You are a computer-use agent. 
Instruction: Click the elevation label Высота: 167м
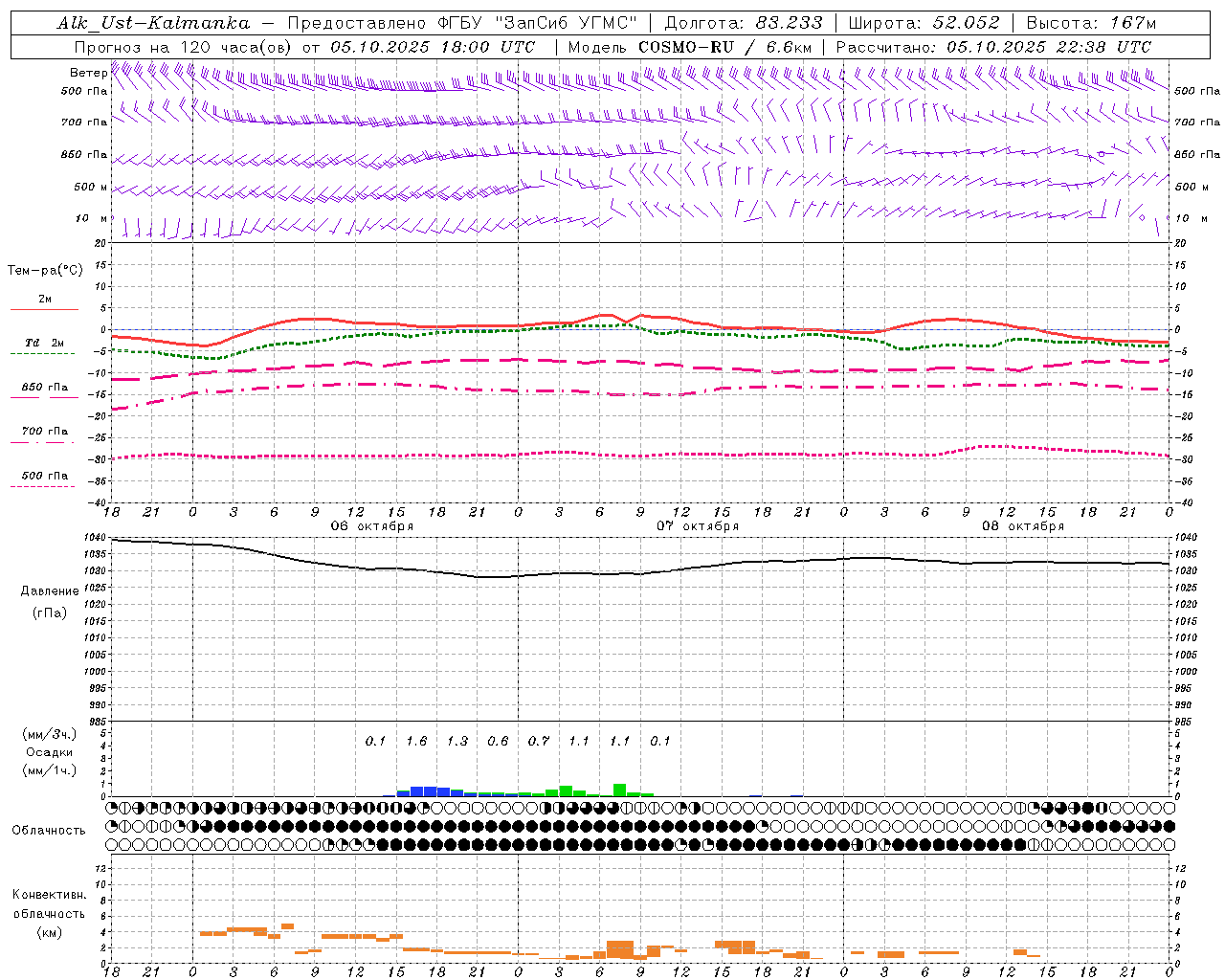[x=1091, y=23]
